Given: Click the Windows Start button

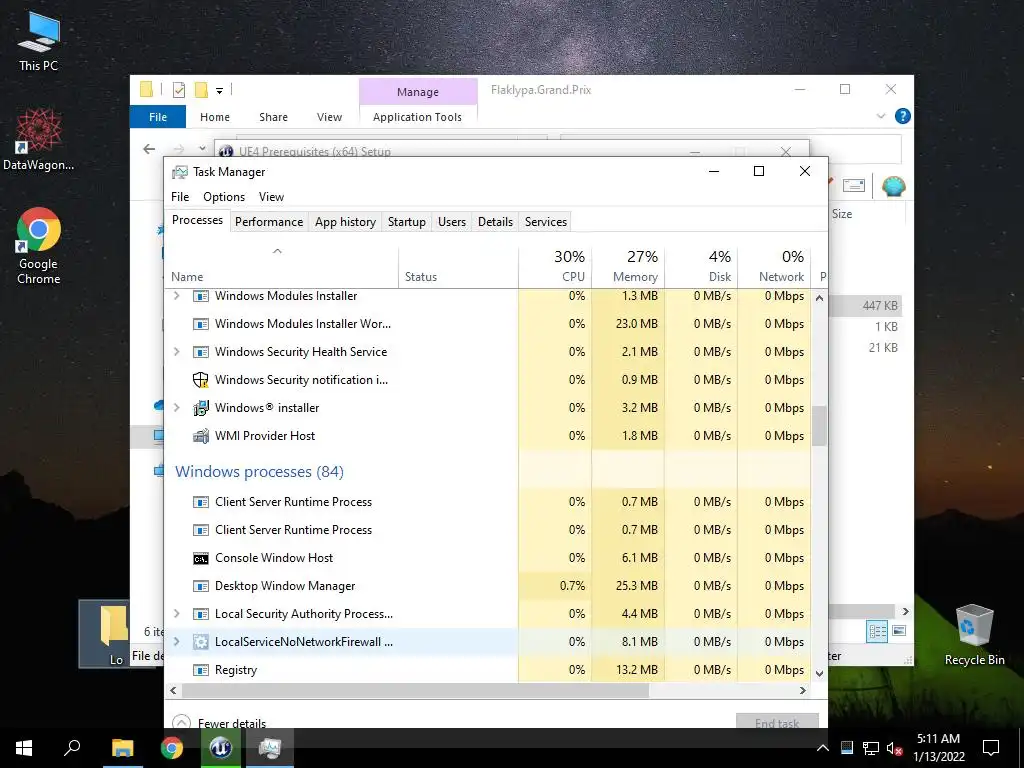Looking at the screenshot, I should coord(24,748).
